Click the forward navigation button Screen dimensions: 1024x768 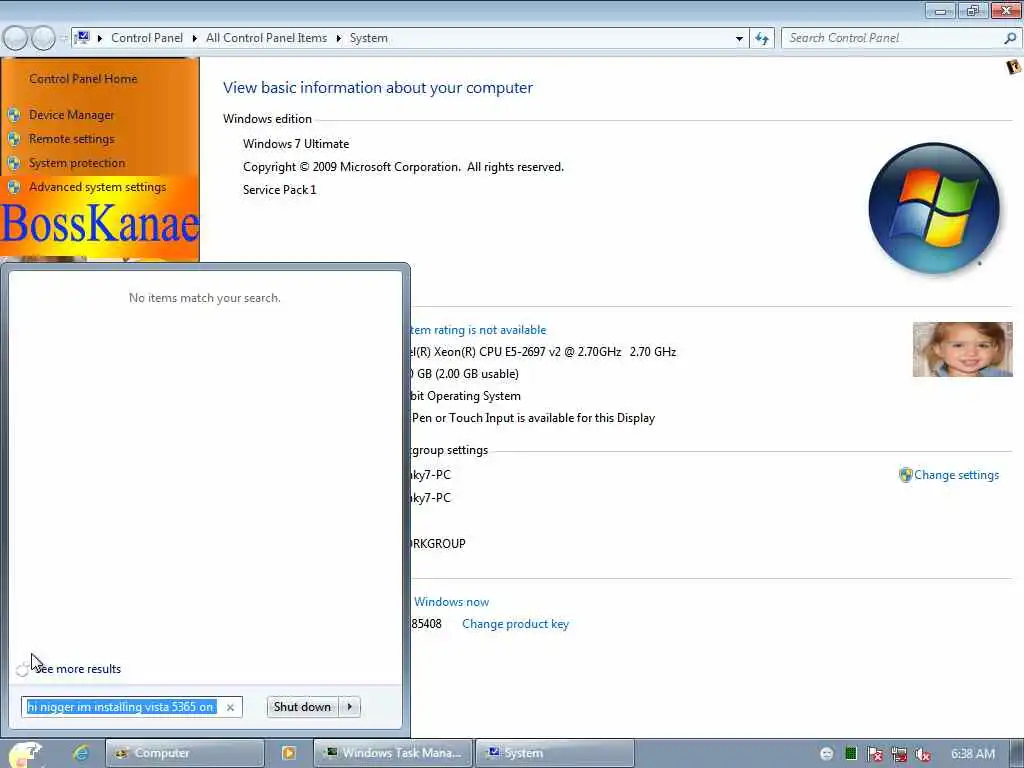pos(43,38)
